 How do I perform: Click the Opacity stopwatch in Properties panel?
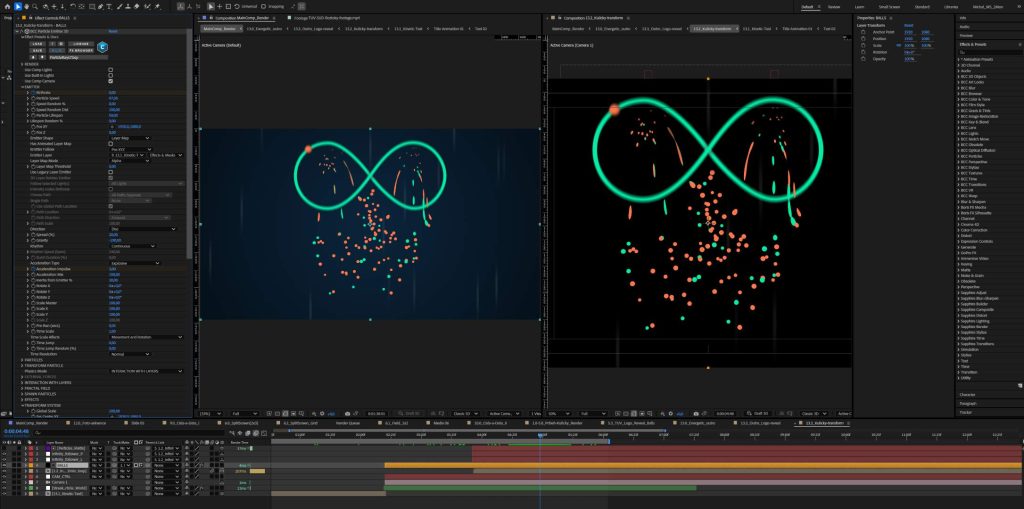coord(864,59)
